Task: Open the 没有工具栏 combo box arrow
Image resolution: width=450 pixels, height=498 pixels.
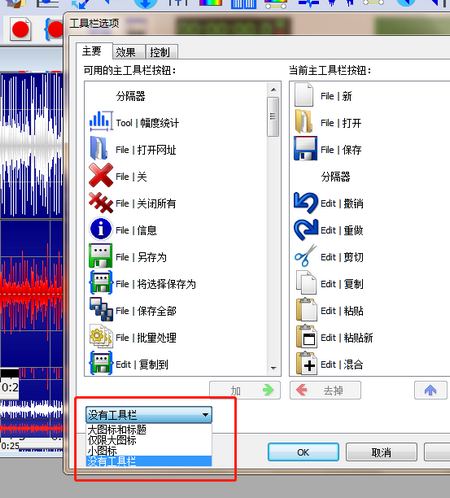Action: coord(205,415)
